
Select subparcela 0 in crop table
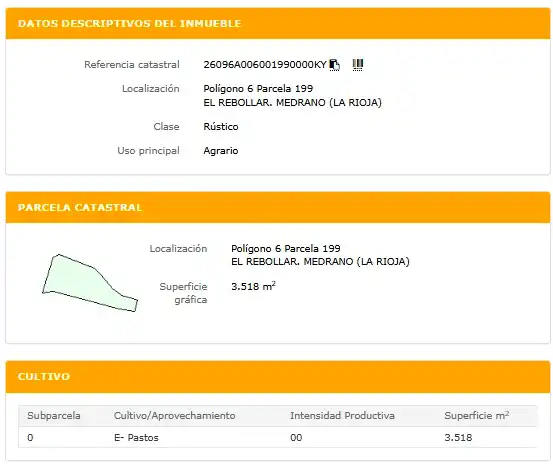click(x=30, y=437)
